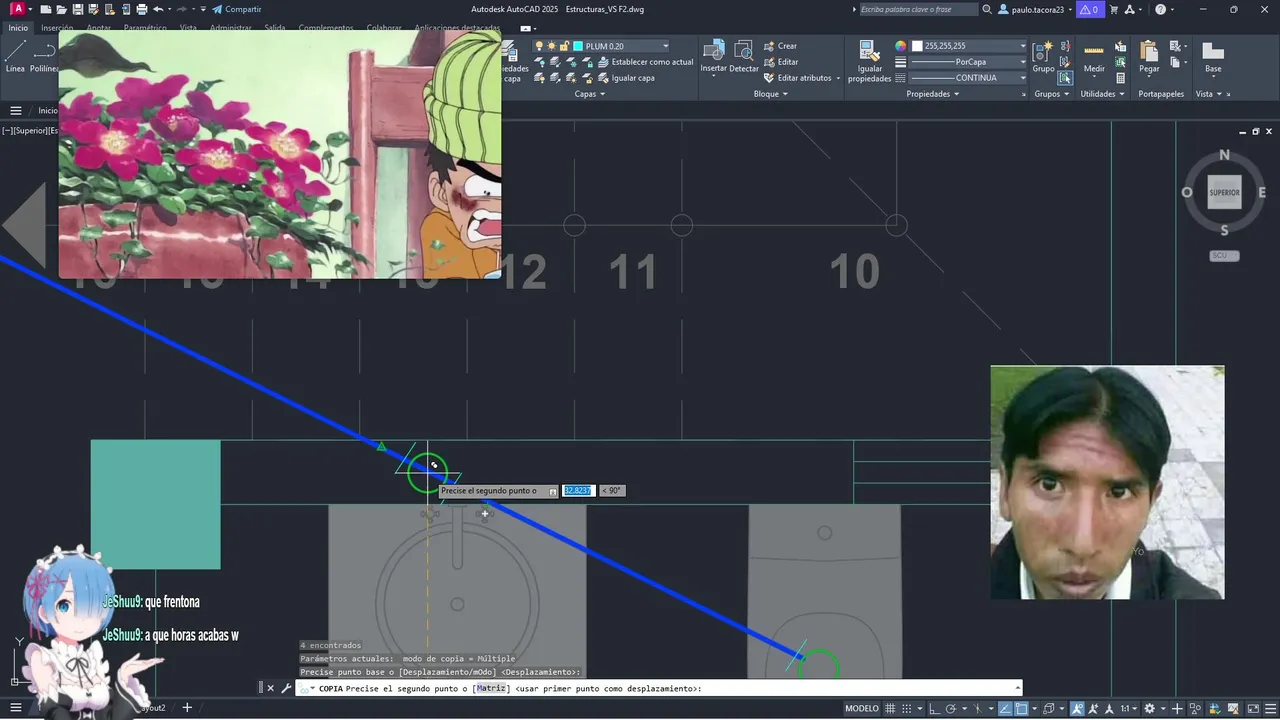
Task: Click Igualar propiedades tool
Action: (869, 62)
